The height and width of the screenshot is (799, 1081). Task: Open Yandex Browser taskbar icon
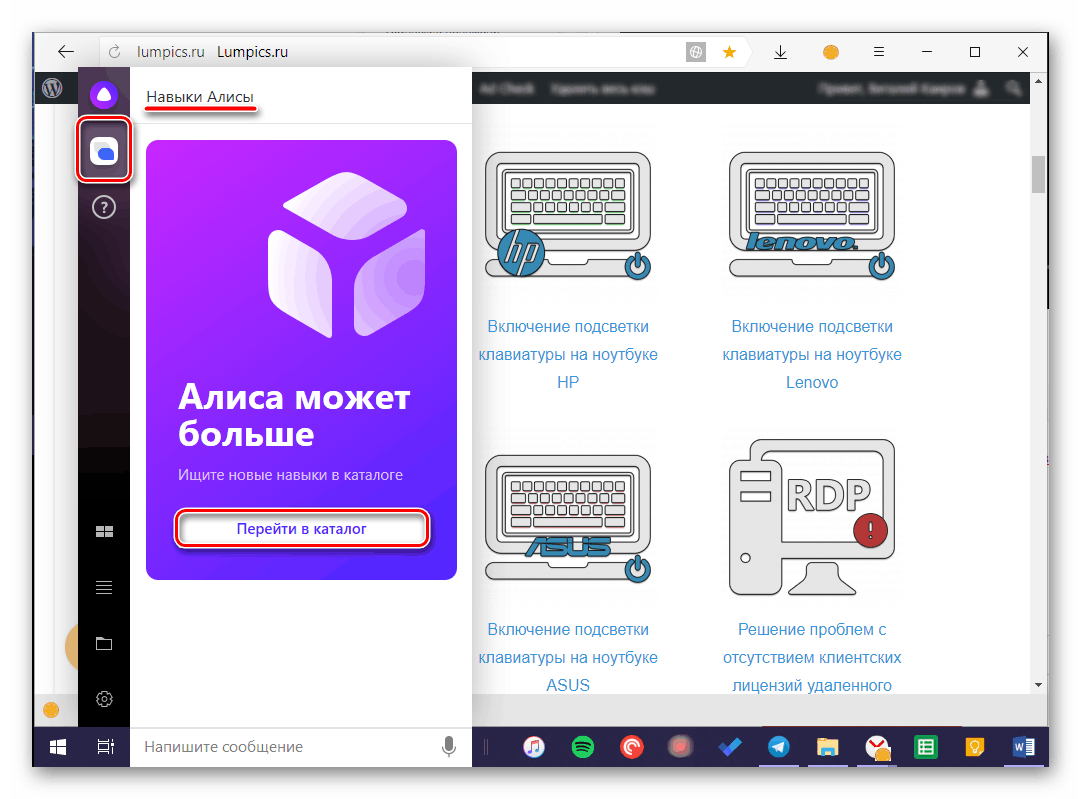(877, 747)
